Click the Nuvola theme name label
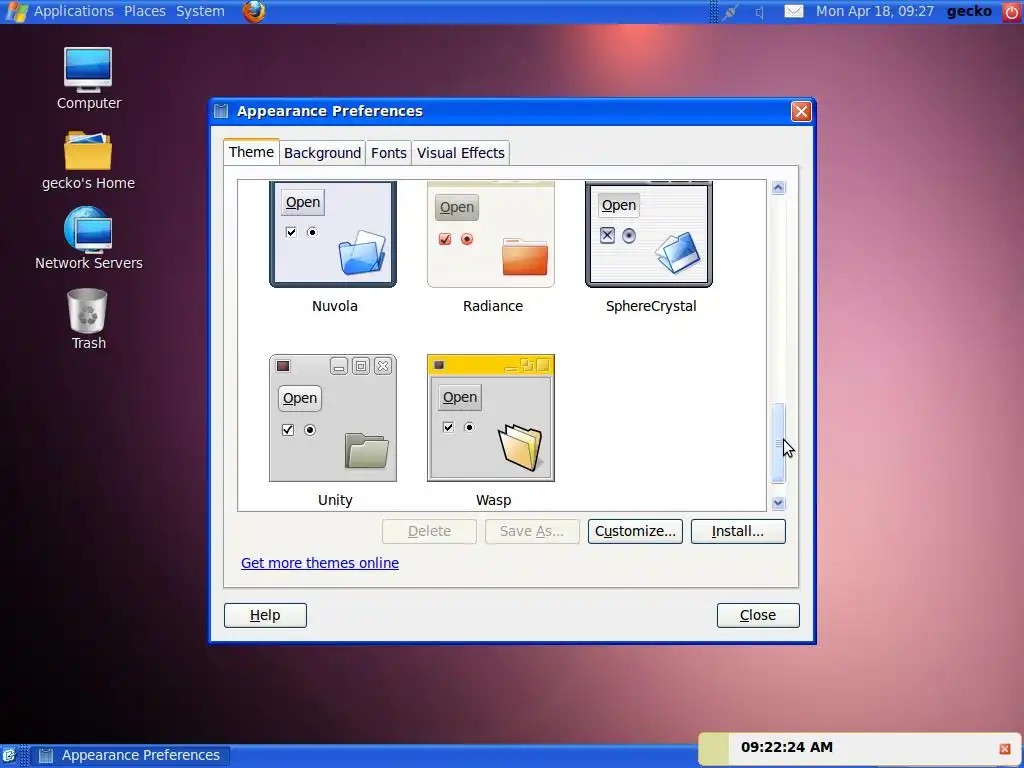The width and height of the screenshot is (1024, 768). pyautogui.click(x=334, y=306)
